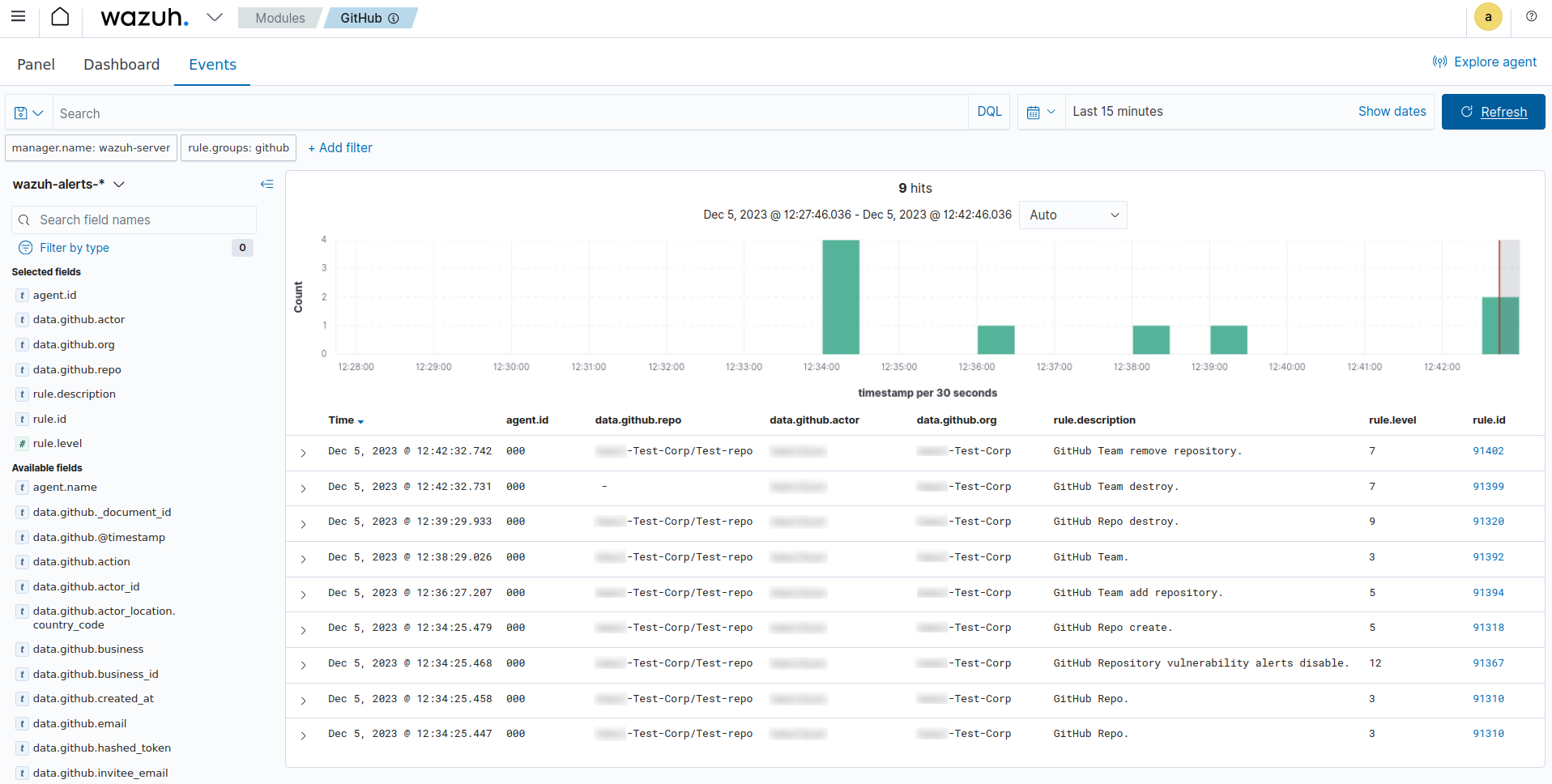Screen dimensions: 1552x784
Task: Click data.github.org field type icon
Action: coord(23,345)
